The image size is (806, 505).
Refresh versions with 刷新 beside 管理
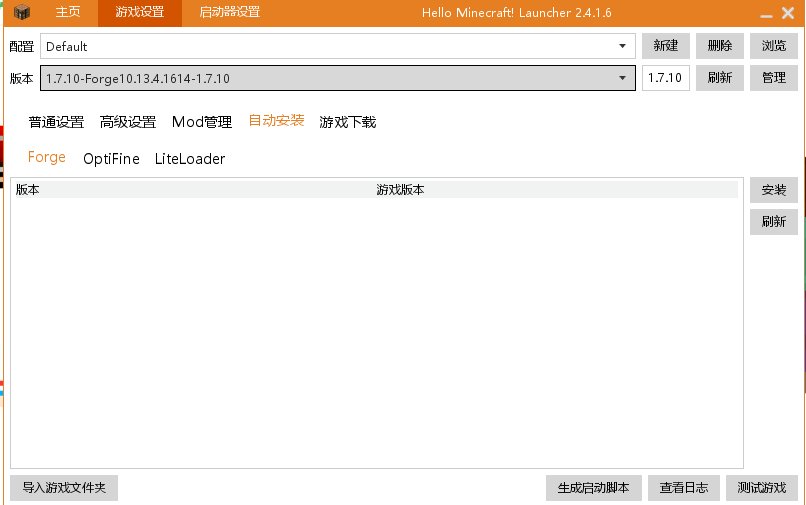click(x=720, y=78)
